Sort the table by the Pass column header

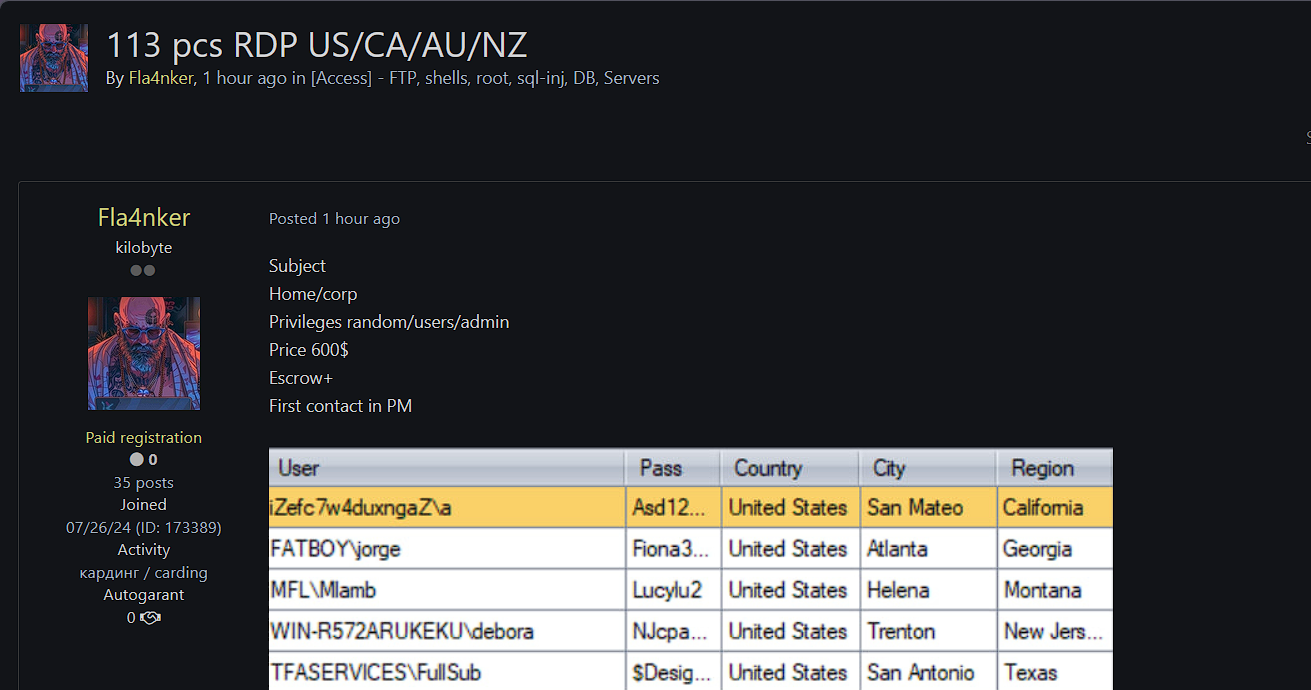[672, 468]
